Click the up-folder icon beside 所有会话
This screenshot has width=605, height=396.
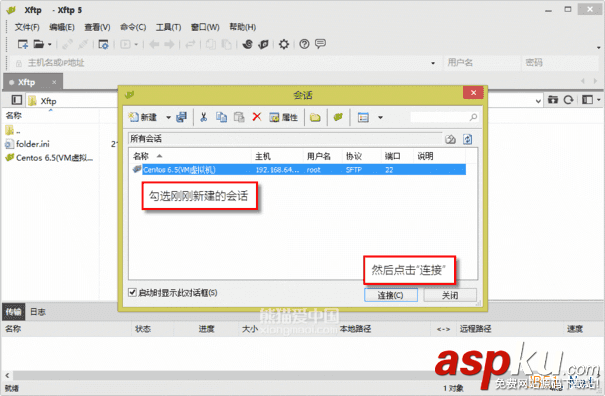451,139
